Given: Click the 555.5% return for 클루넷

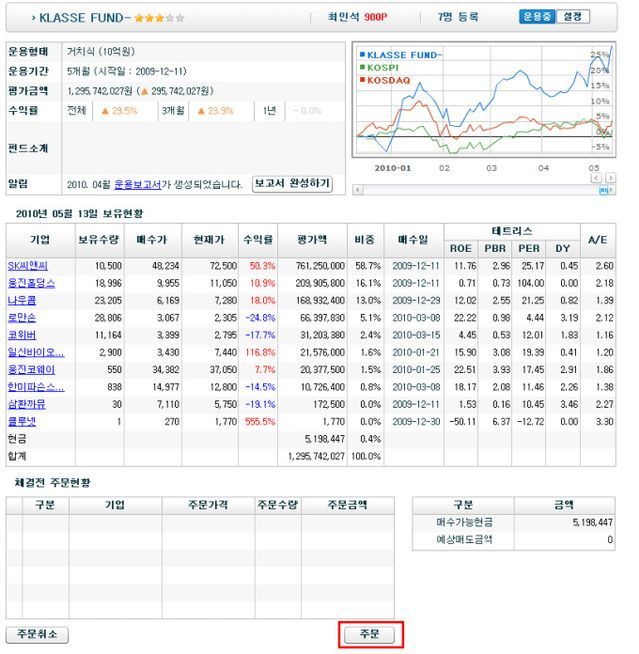Looking at the screenshot, I should tap(260, 422).
